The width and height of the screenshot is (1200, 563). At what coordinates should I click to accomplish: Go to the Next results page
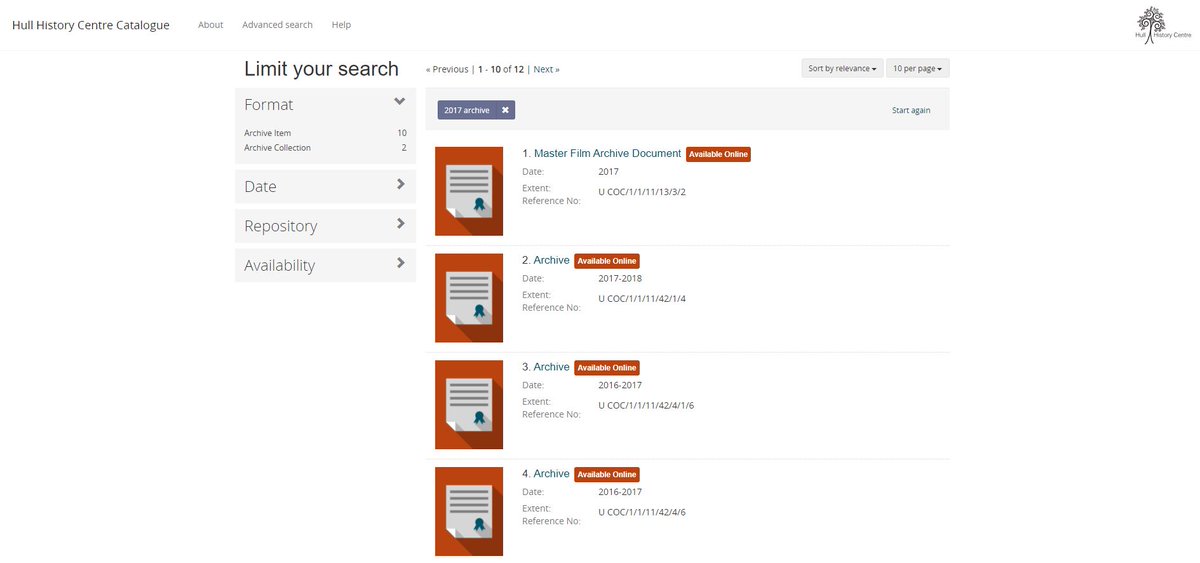coord(546,69)
